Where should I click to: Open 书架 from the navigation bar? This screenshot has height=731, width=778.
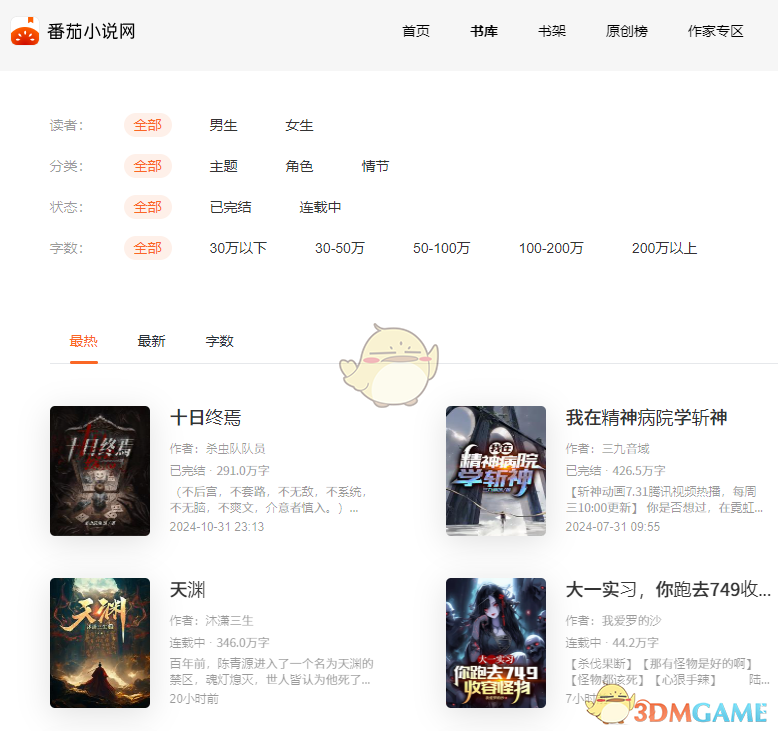click(552, 31)
